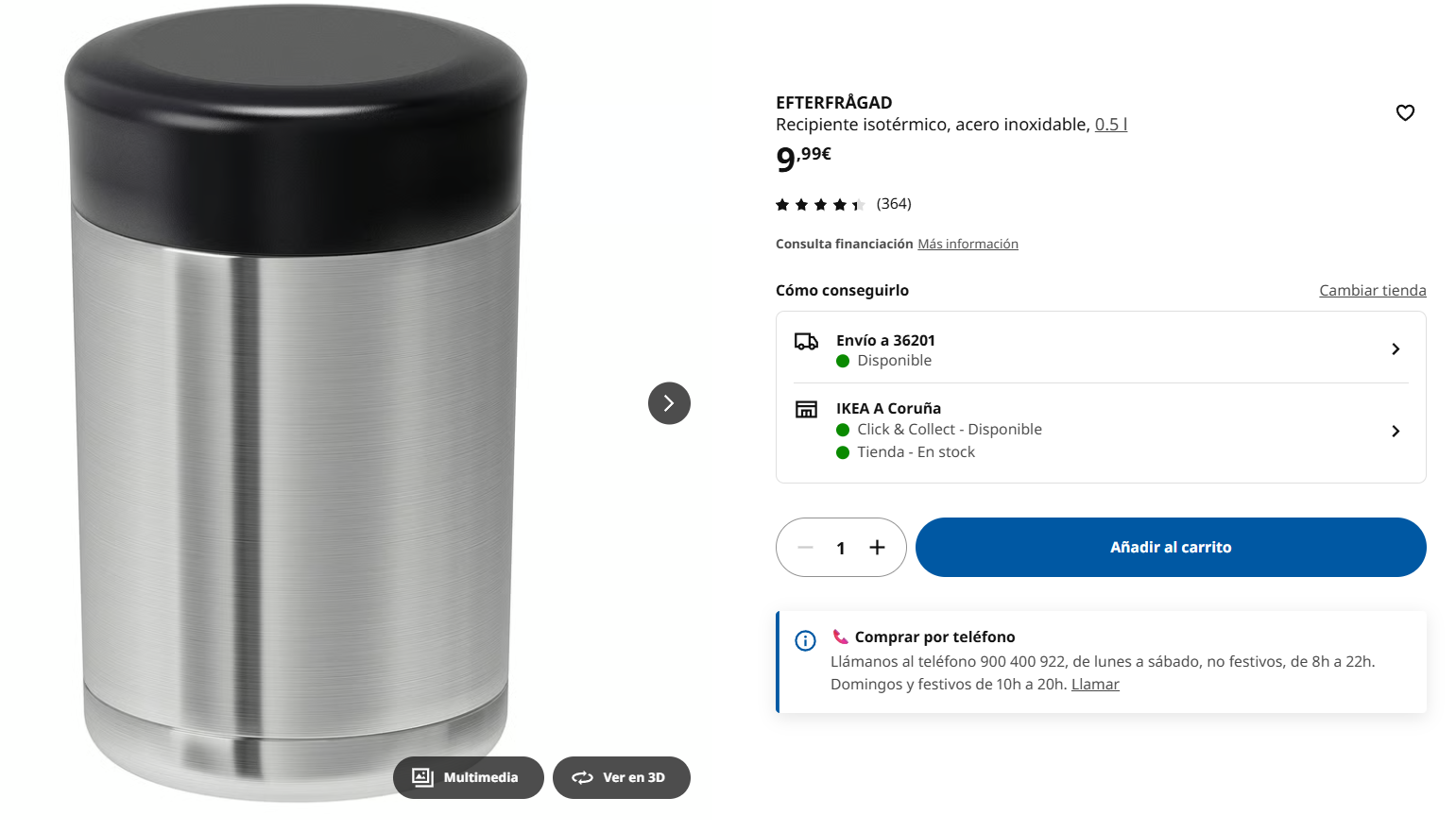Open the star rating reviews
1456x832 pixels.
click(x=843, y=204)
